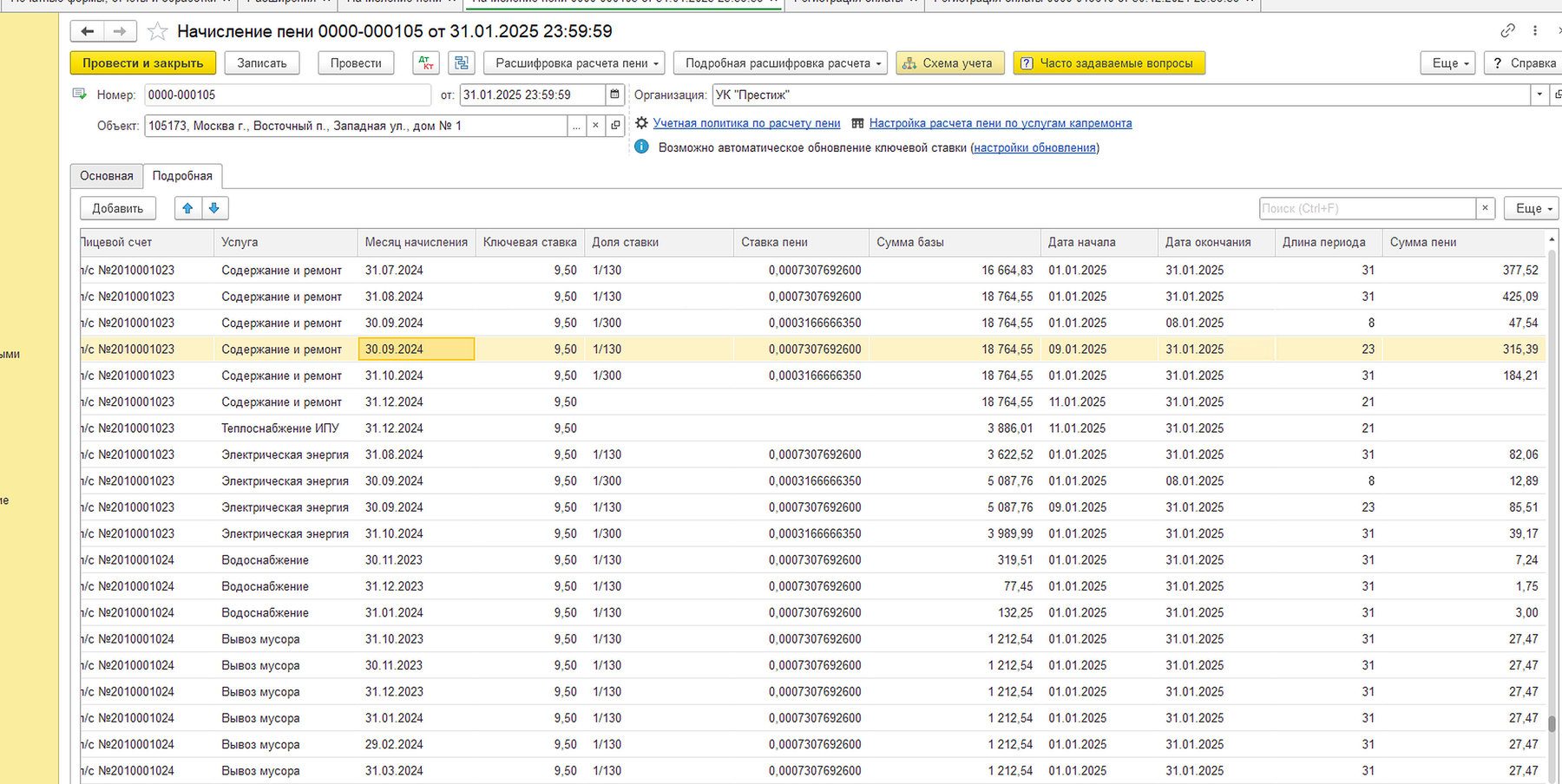This screenshot has width=1562, height=784.
Task: Move the row up
Action: pos(187,208)
